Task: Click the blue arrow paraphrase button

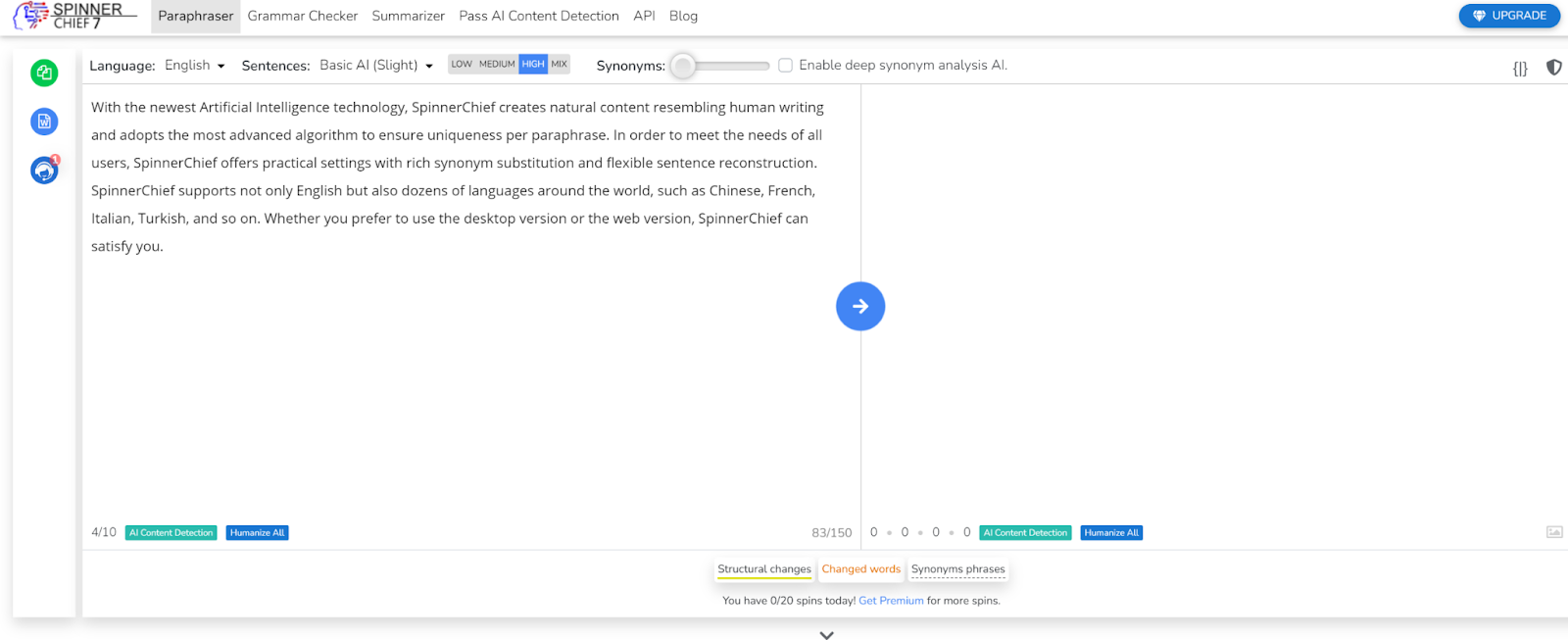Action: (x=860, y=307)
